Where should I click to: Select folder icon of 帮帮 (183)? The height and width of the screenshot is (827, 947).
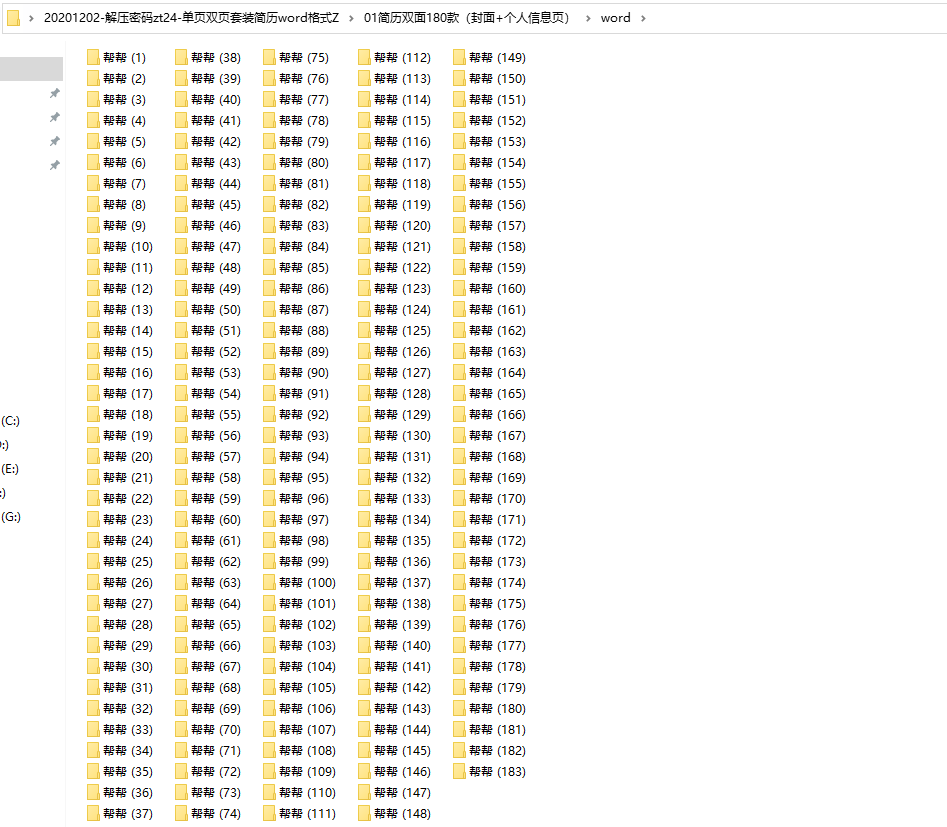coord(459,771)
